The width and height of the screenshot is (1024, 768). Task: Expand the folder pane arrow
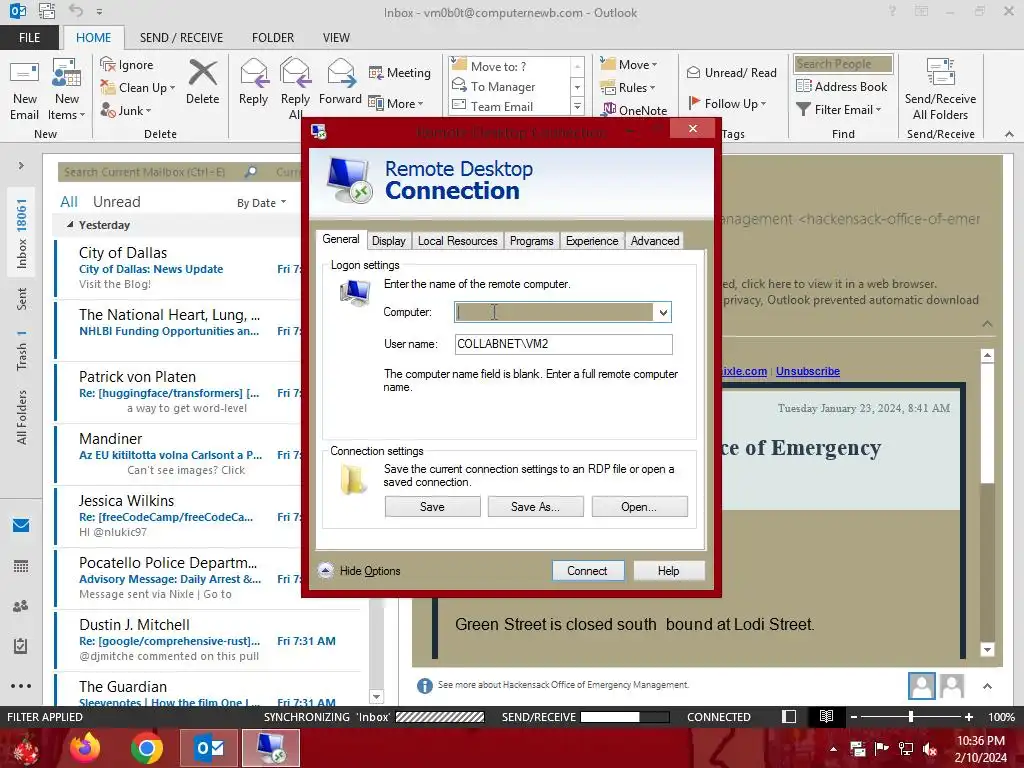(21, 166)
